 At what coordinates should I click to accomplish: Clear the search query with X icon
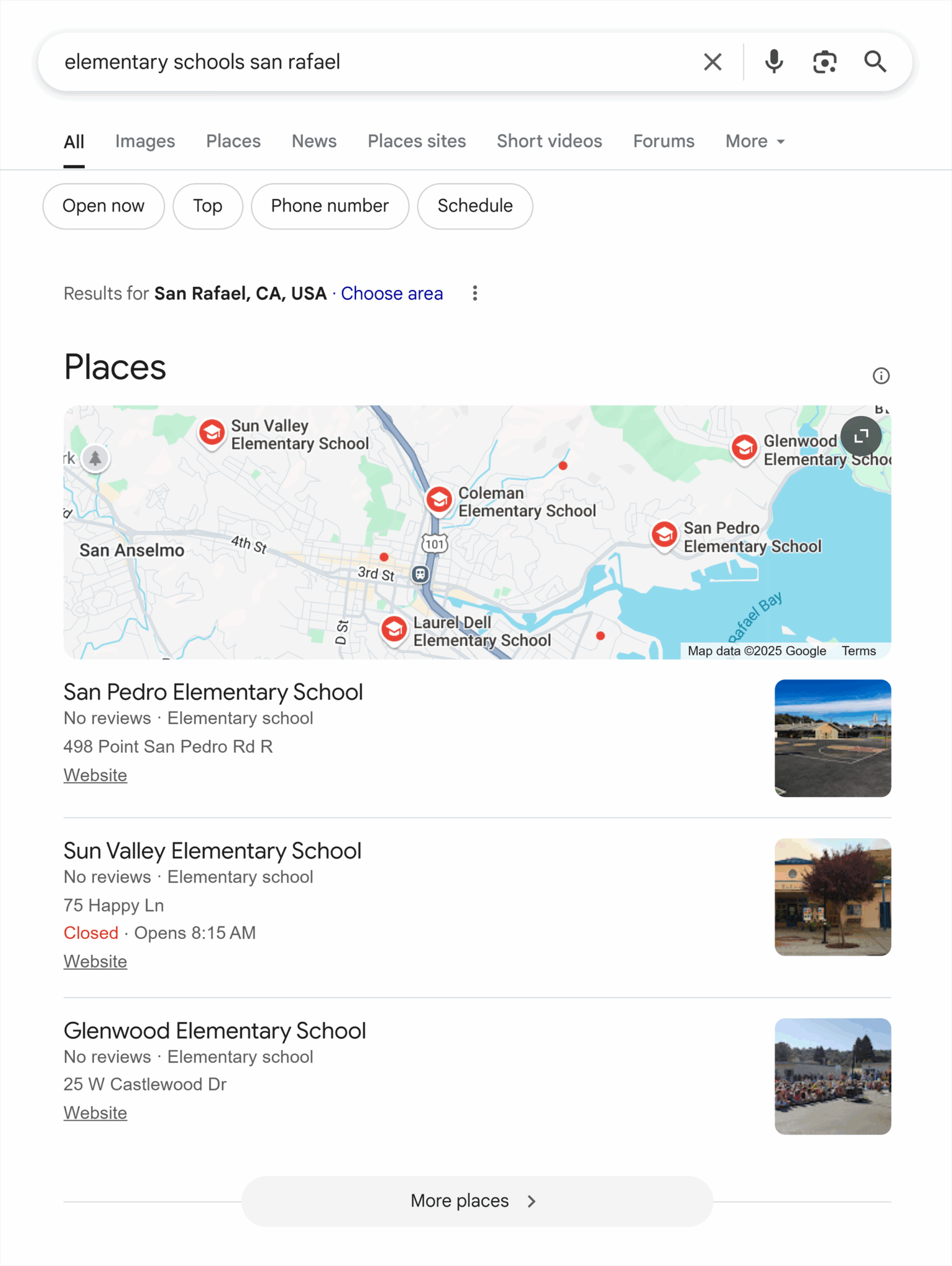coord(712,62)
